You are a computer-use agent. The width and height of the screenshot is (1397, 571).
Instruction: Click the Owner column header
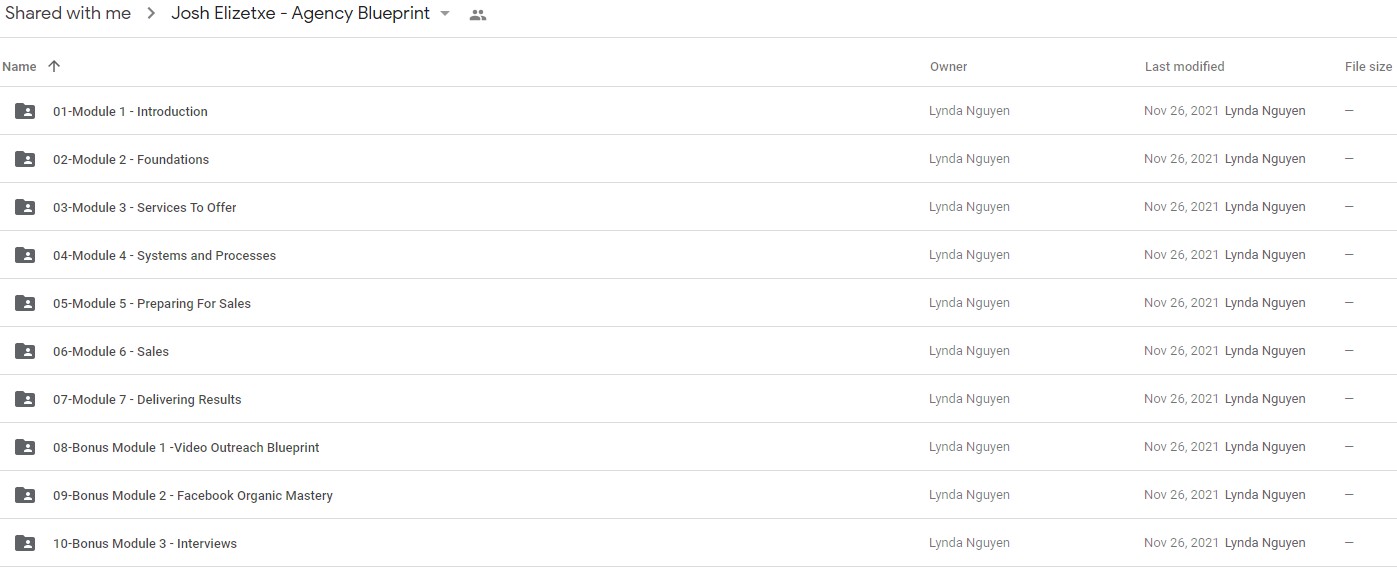pyautogui.click(x=948, y=67)
